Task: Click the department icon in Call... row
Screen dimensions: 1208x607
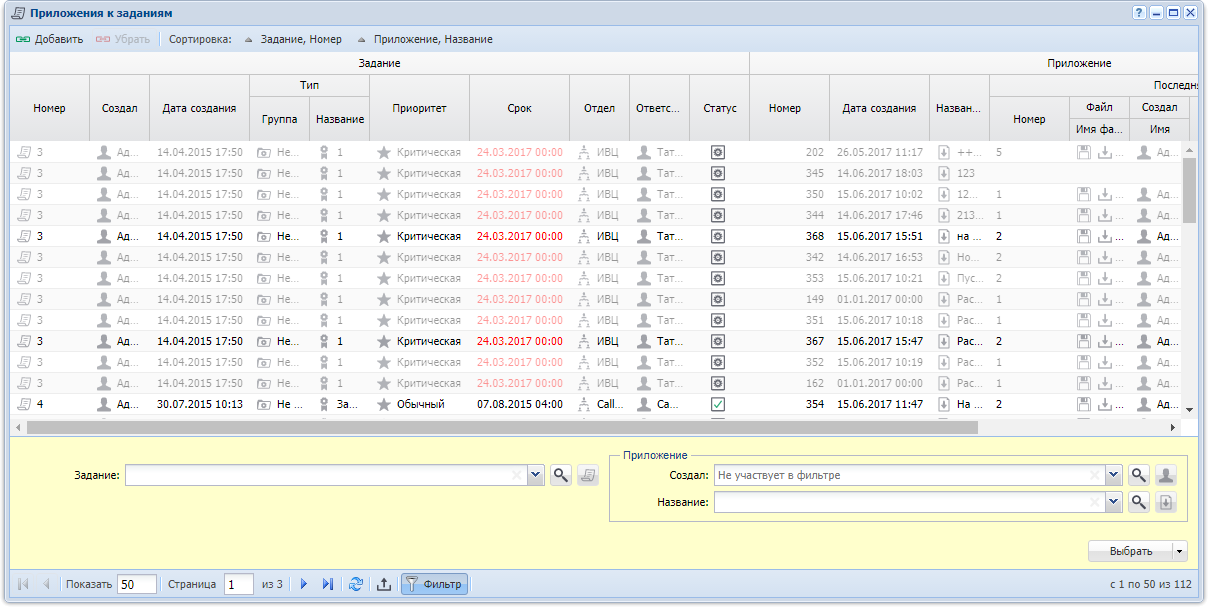Action: tap(584, 404)
